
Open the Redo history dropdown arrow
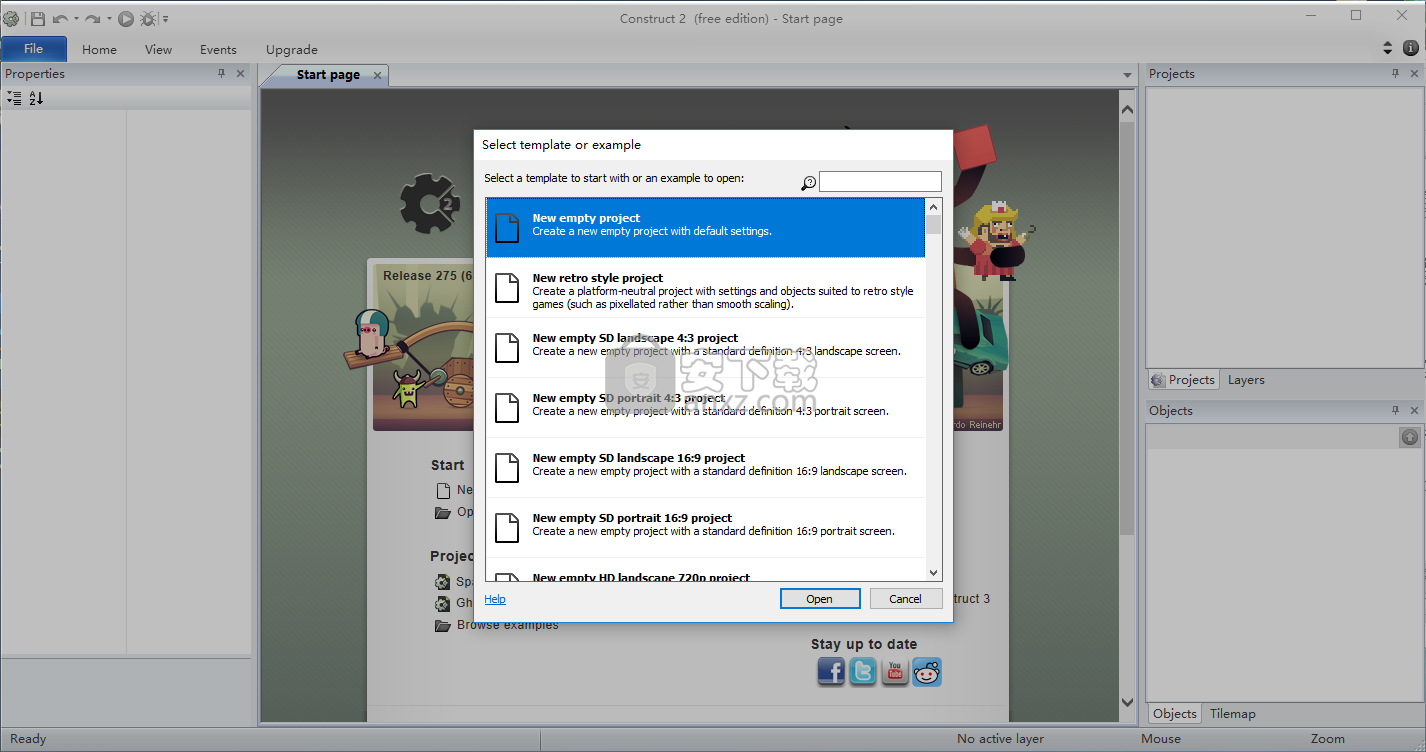109,19
